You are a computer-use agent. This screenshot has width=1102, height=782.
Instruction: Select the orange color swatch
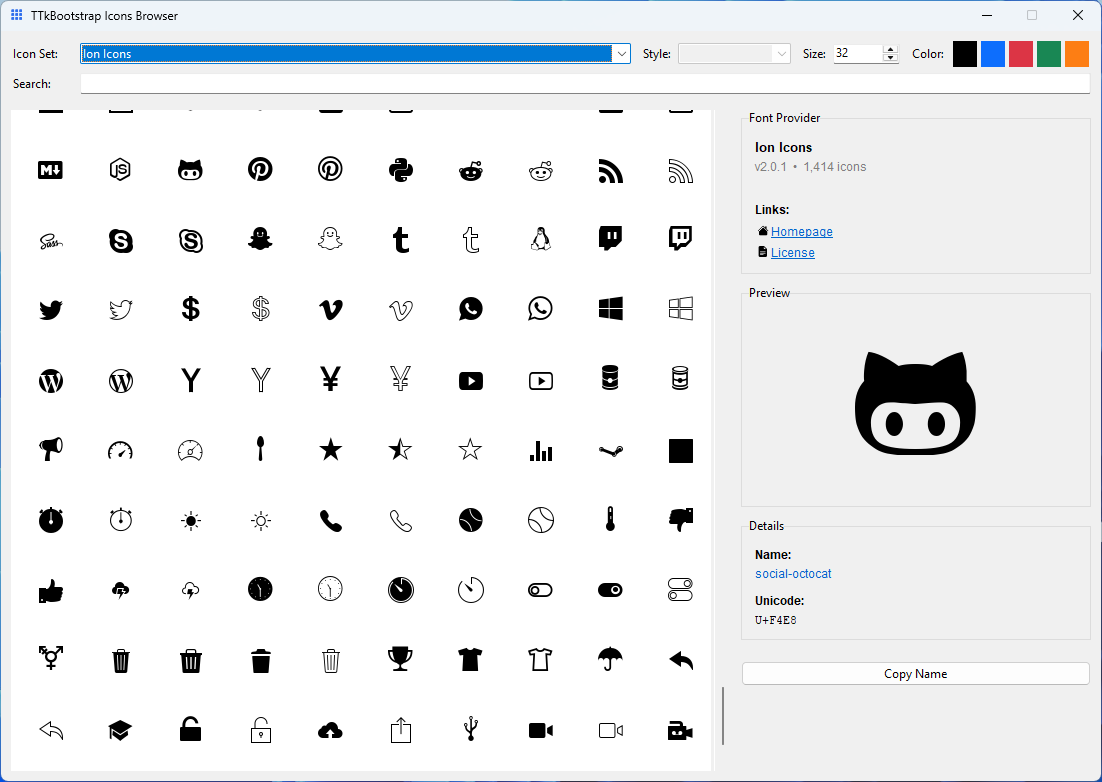tap(1076, 53)
